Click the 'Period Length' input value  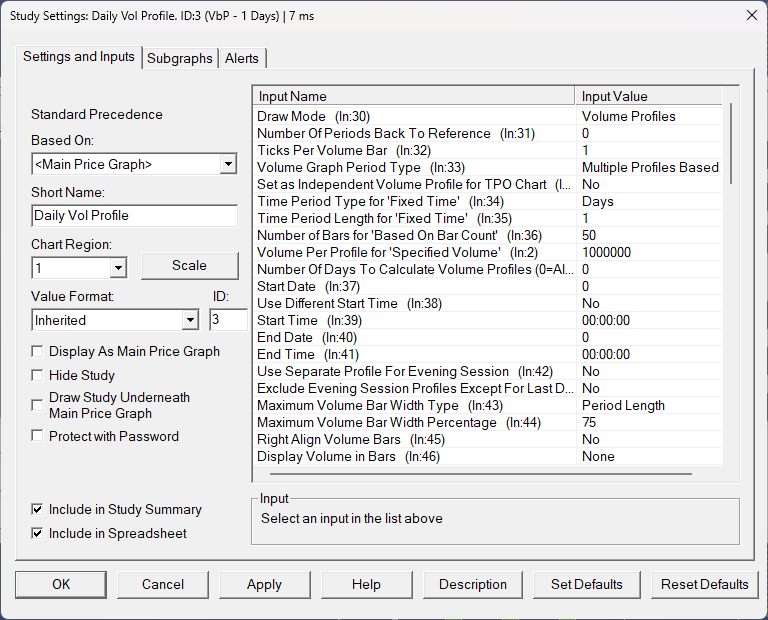pyautogui.click(x=623, y=405)
